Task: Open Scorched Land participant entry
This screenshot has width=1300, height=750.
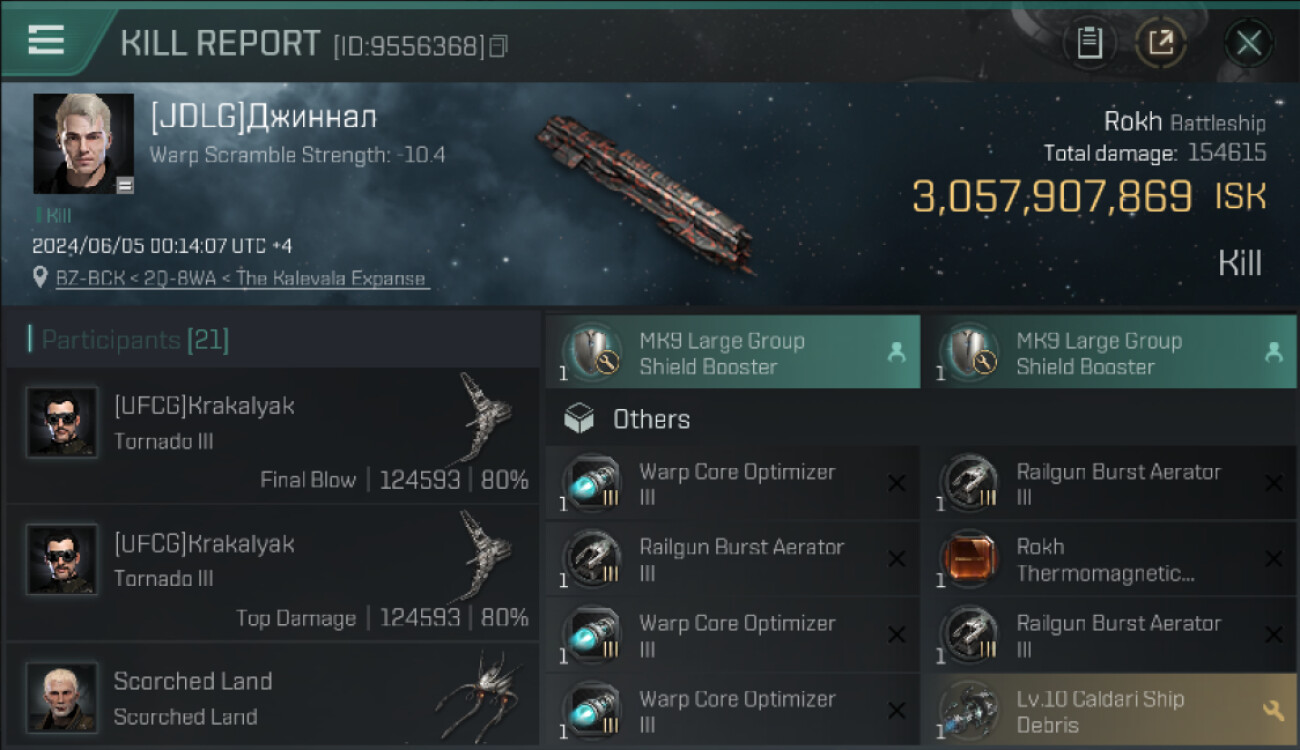Action: [x=272, y=697]
